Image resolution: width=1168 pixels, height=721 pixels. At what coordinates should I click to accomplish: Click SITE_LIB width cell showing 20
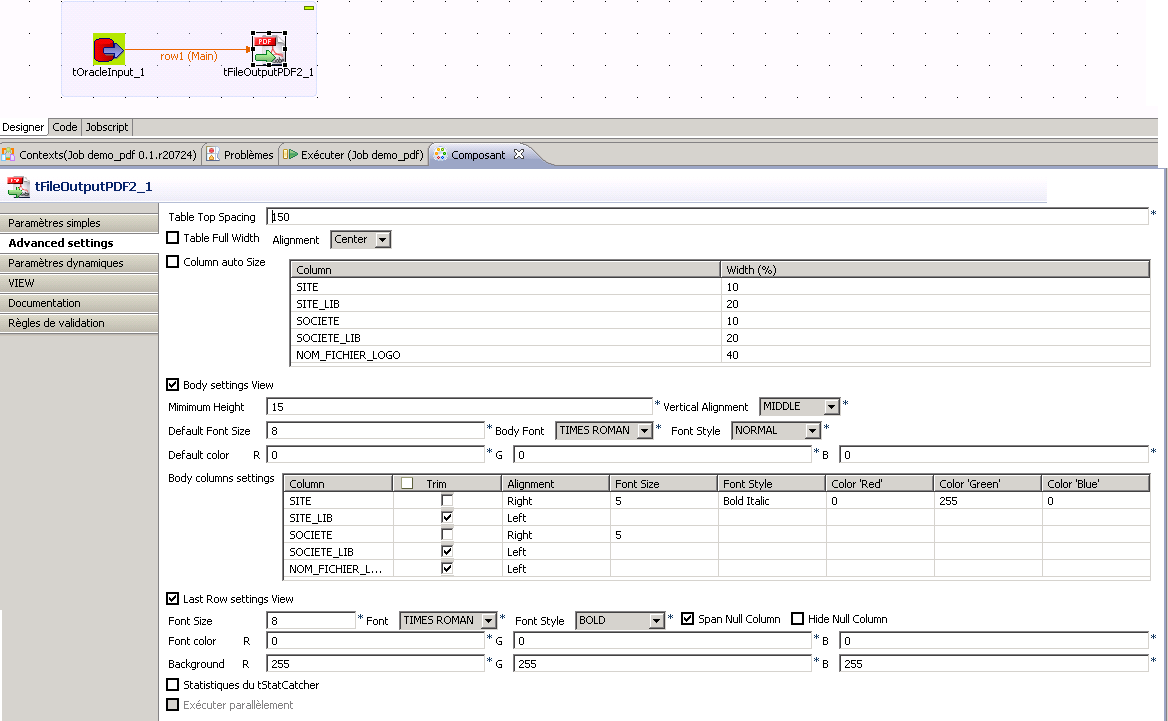click(935, 304)
